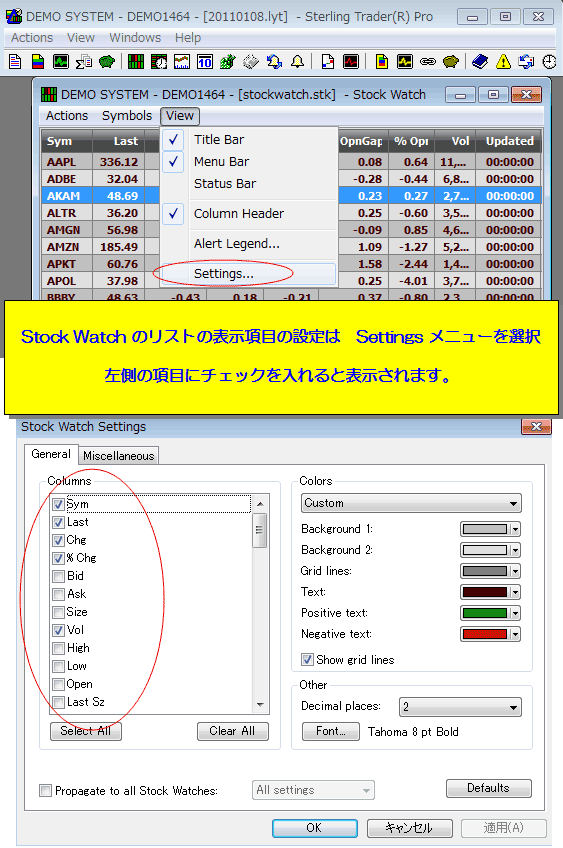The image size is (563, 848).
Task: Uncheck the Last column checkbox
Action: coord(58,522)
